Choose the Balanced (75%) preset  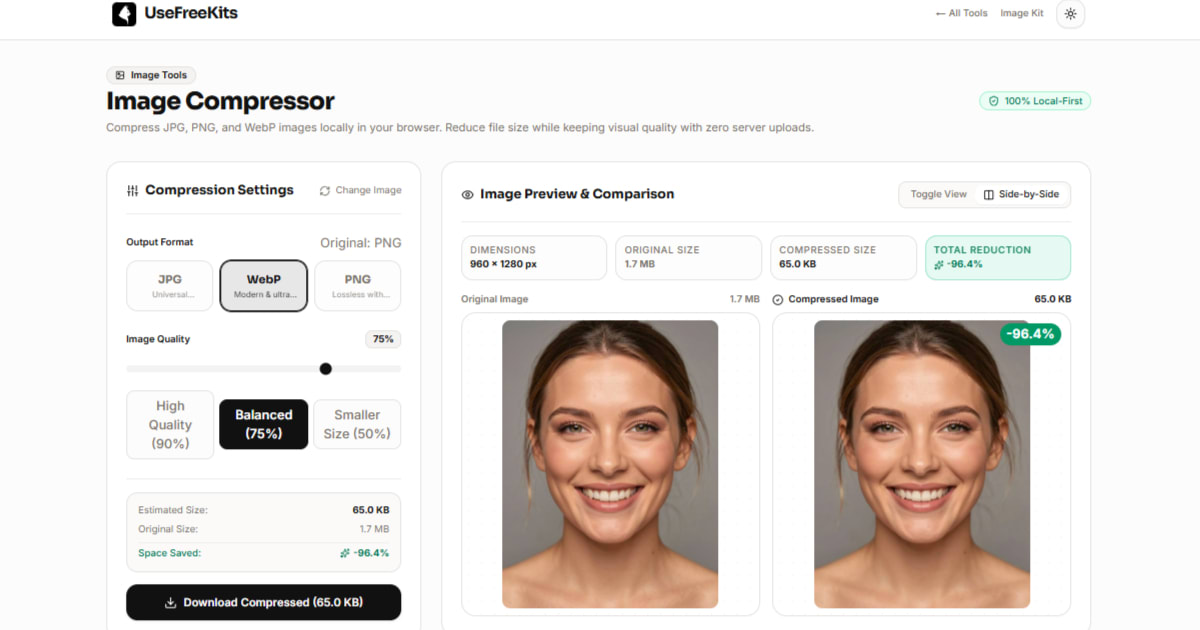(x=264, y=424)
